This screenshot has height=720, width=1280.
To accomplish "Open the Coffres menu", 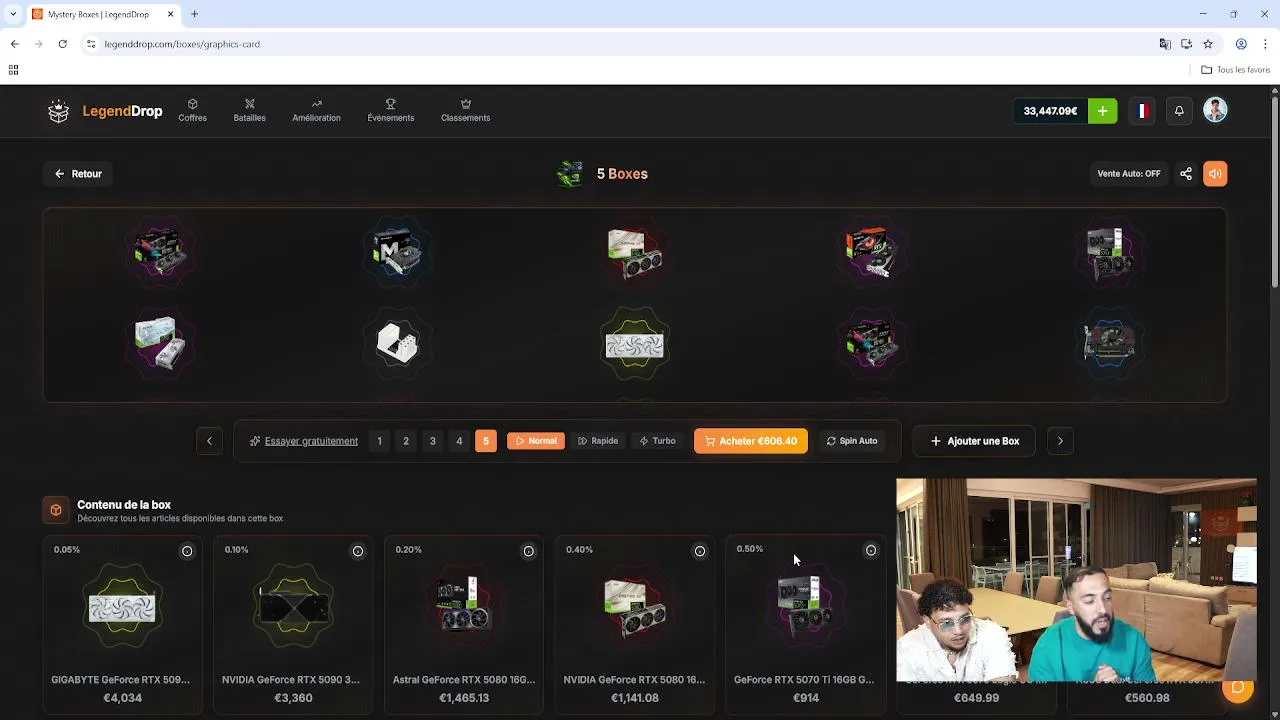I will click(193, 110).
